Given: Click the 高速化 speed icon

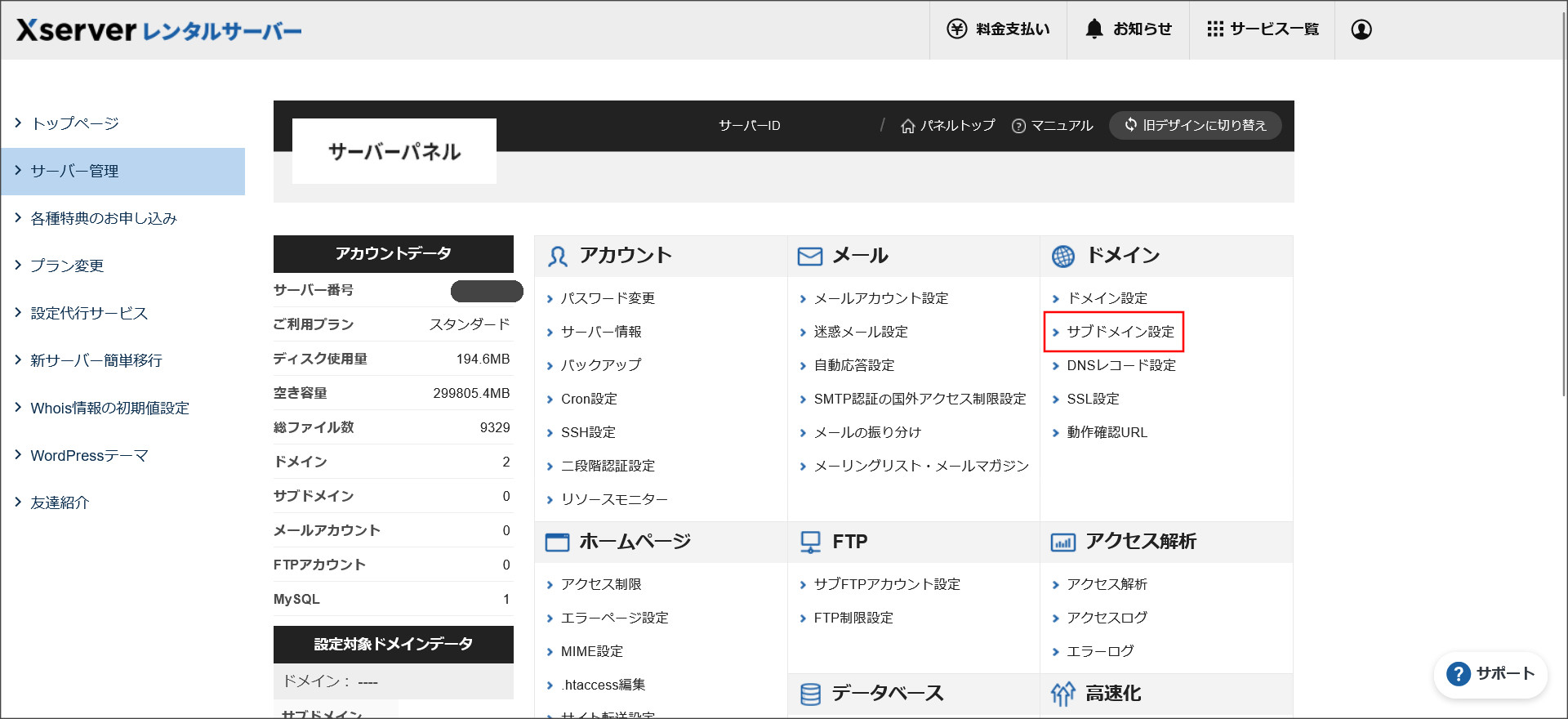Looking at the screenshot, I should coord(1062,694).
